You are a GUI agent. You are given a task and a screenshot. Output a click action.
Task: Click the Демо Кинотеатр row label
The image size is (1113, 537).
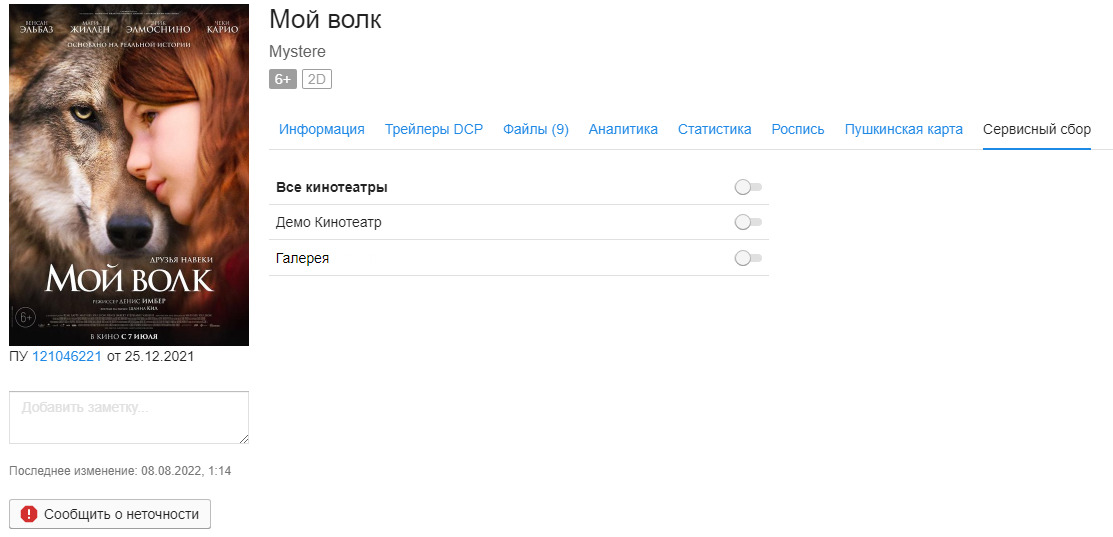[329, 222]
